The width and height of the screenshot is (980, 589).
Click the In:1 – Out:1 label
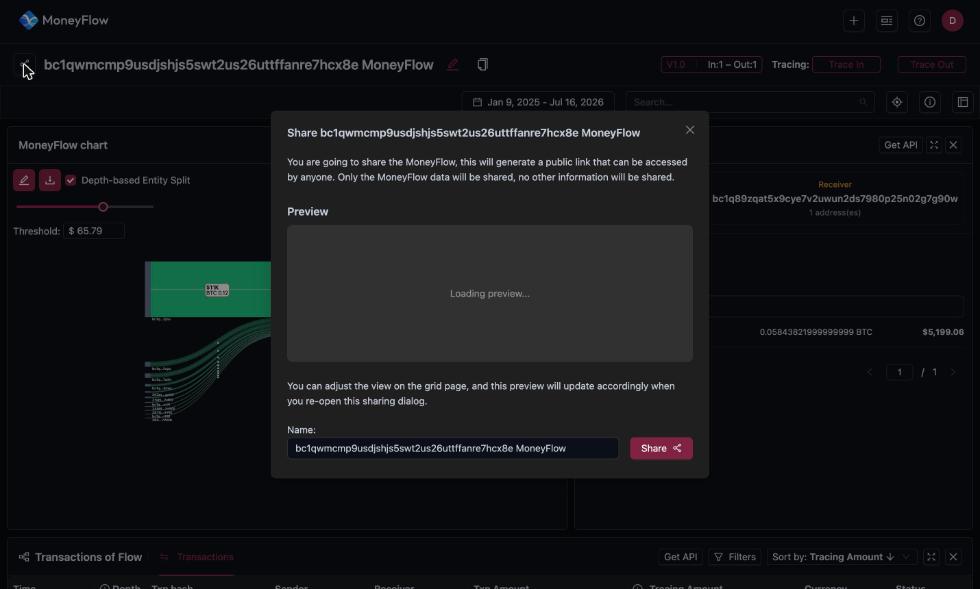tap(732, 64)
